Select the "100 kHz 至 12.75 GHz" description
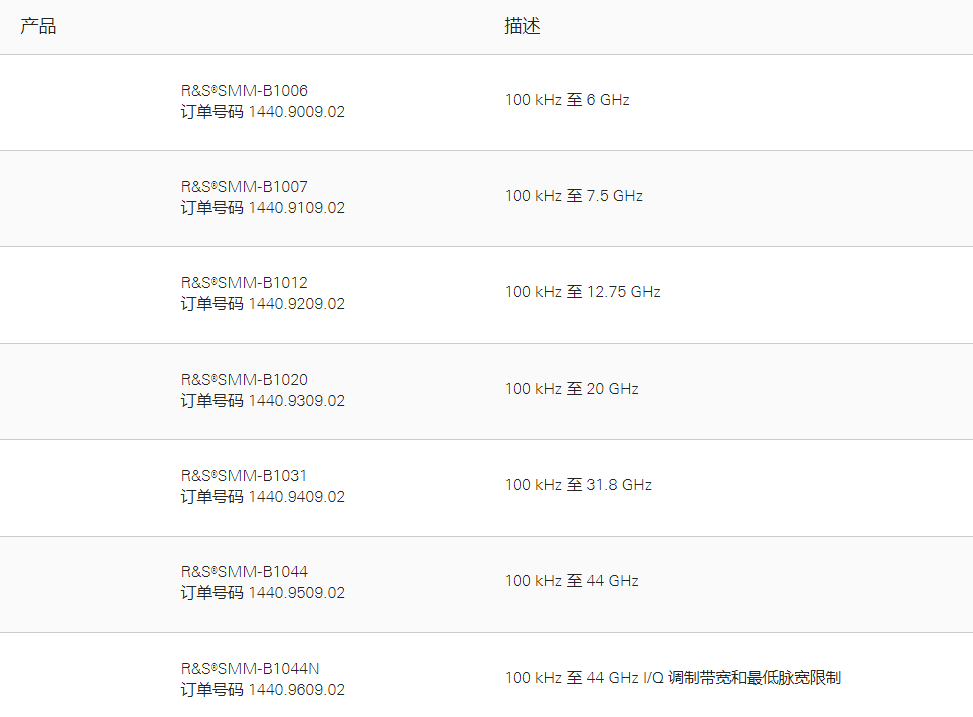 pos(582,292)
